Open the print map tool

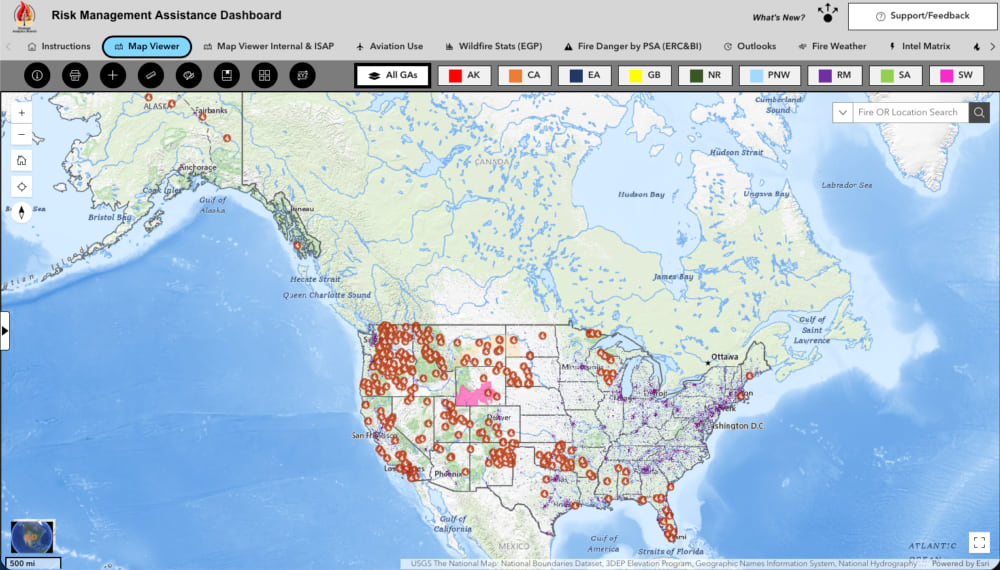tap(75, 75)
